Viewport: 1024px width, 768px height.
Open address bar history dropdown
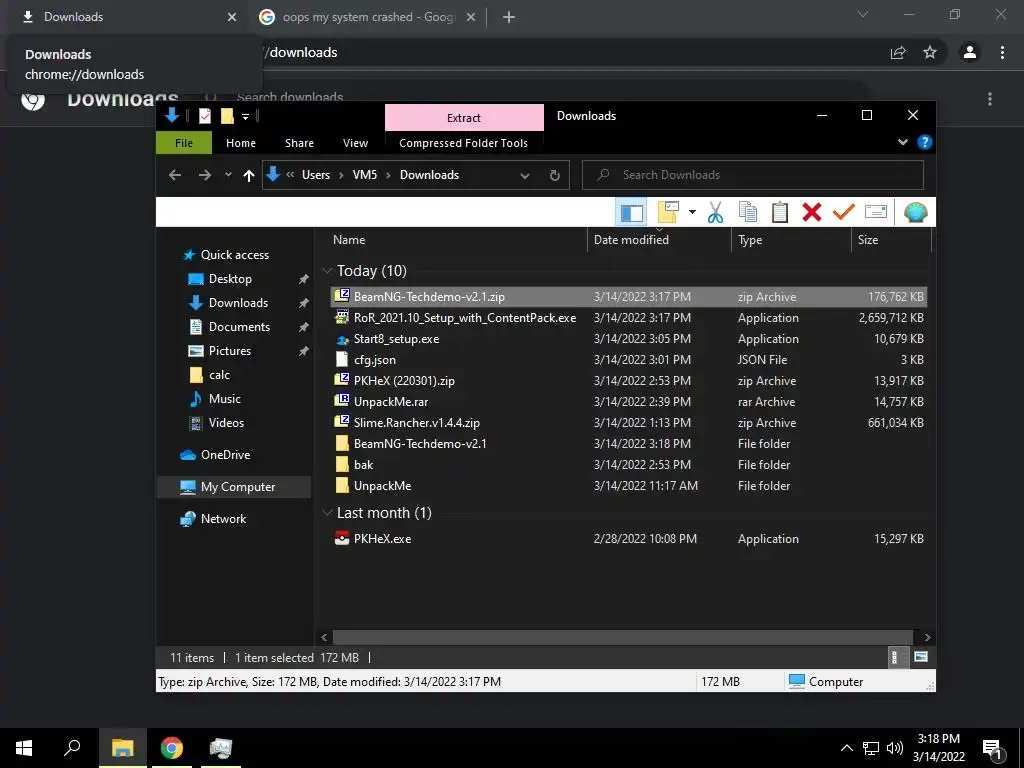524,176
